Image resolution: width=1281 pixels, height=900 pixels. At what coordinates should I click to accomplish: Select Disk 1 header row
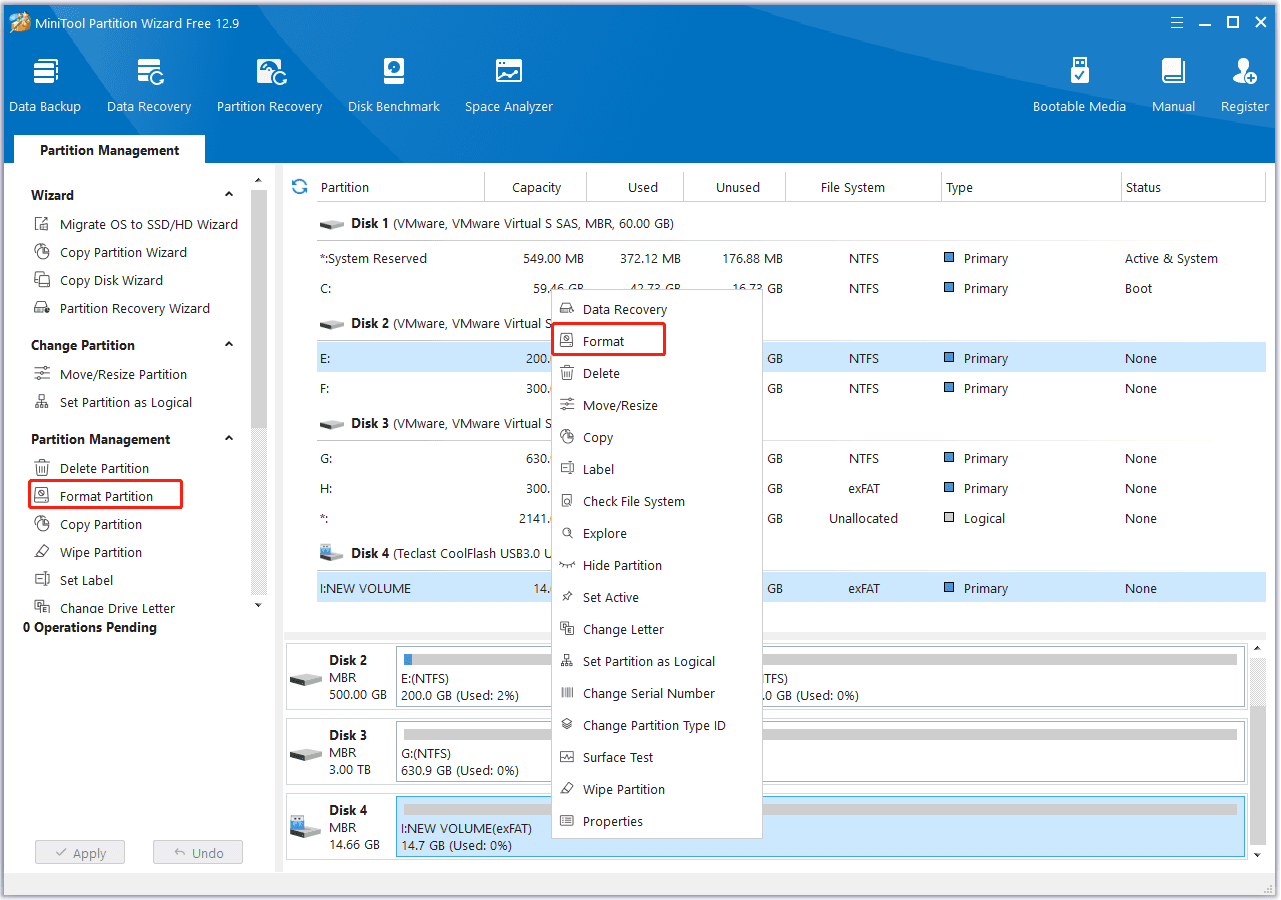[791, 224]
